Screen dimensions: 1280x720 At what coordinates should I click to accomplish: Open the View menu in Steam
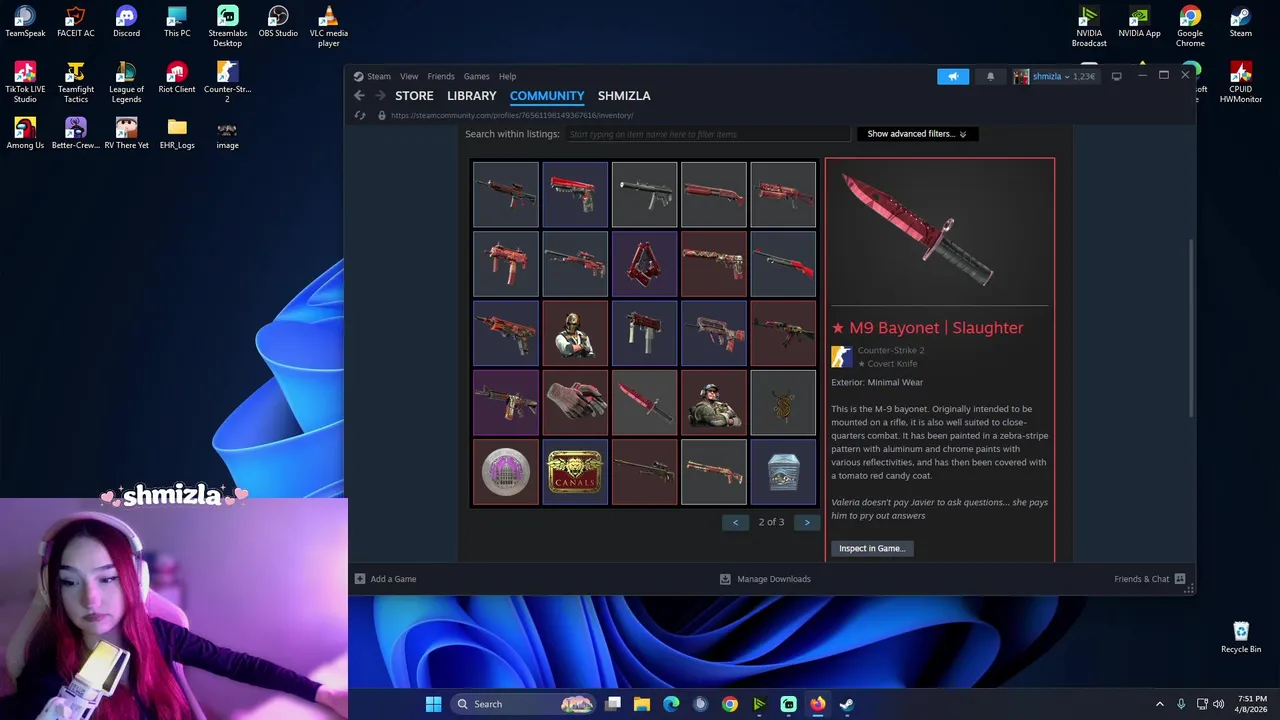tap(409, 76)
